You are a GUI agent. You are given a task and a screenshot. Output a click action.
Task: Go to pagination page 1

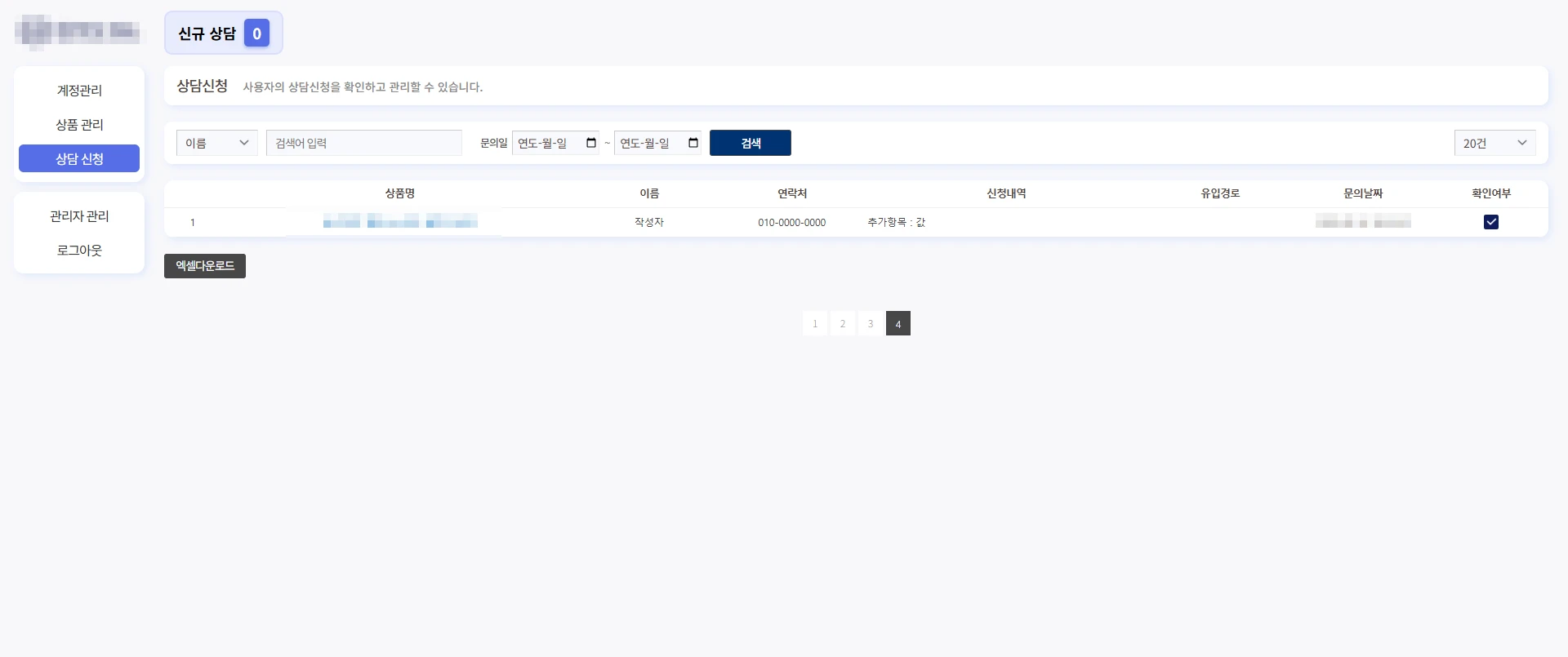815,323
